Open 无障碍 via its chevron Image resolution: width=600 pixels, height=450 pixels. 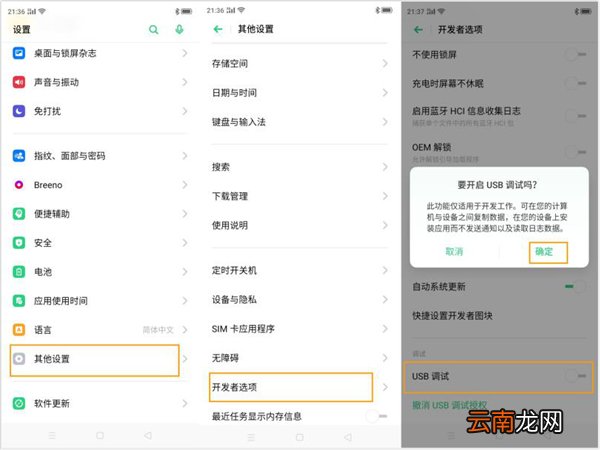[x=385, y=358]
